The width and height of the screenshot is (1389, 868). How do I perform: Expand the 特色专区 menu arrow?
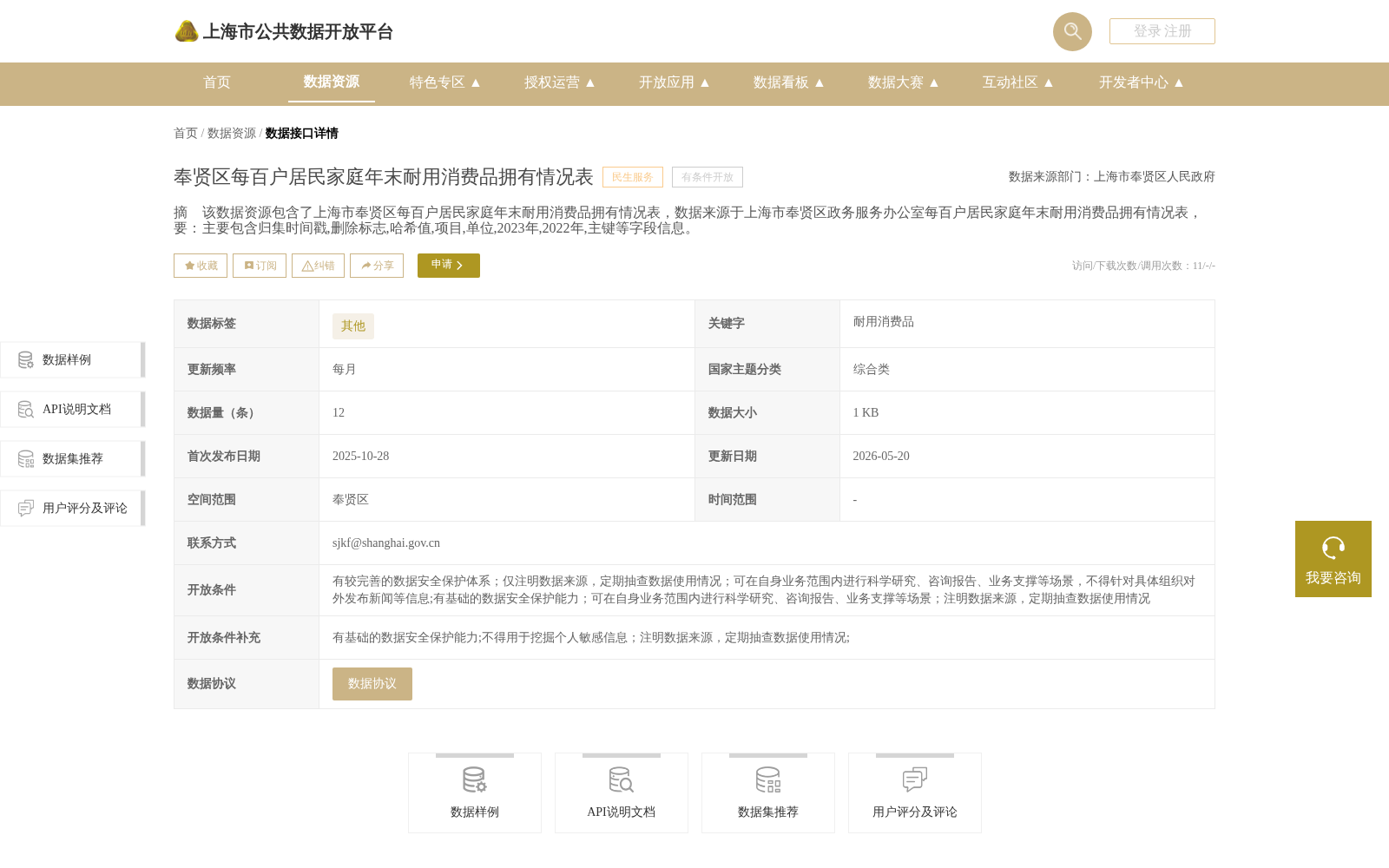[x=476, y=82]
